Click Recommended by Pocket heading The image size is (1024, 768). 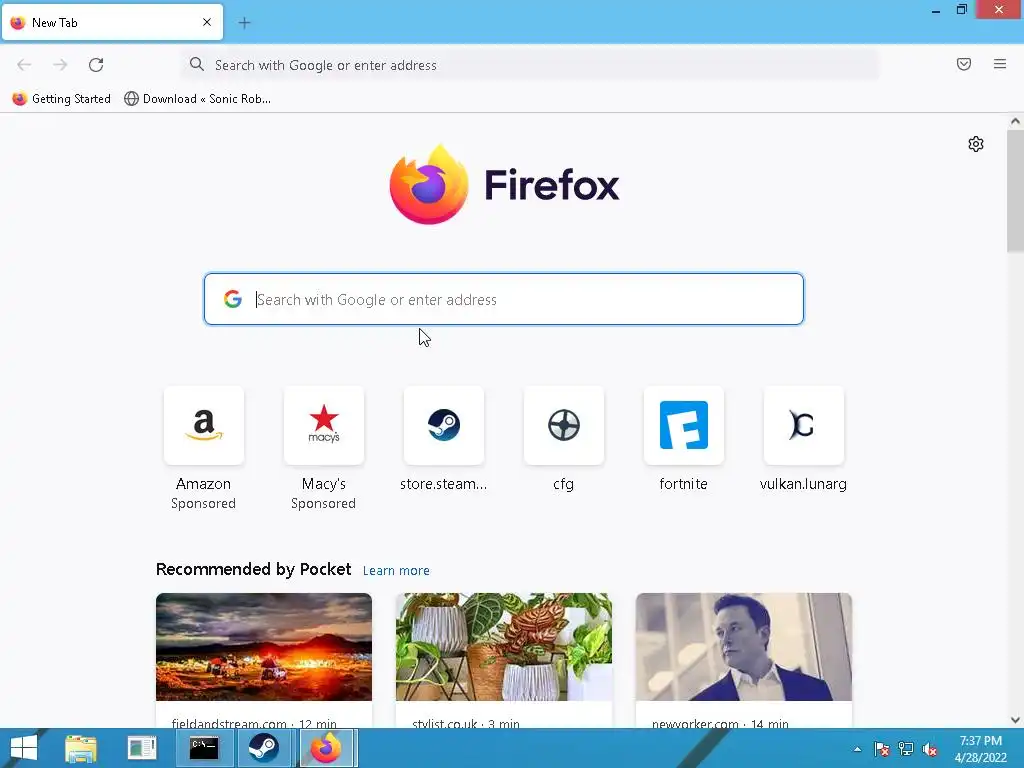[x=253, y=569]
